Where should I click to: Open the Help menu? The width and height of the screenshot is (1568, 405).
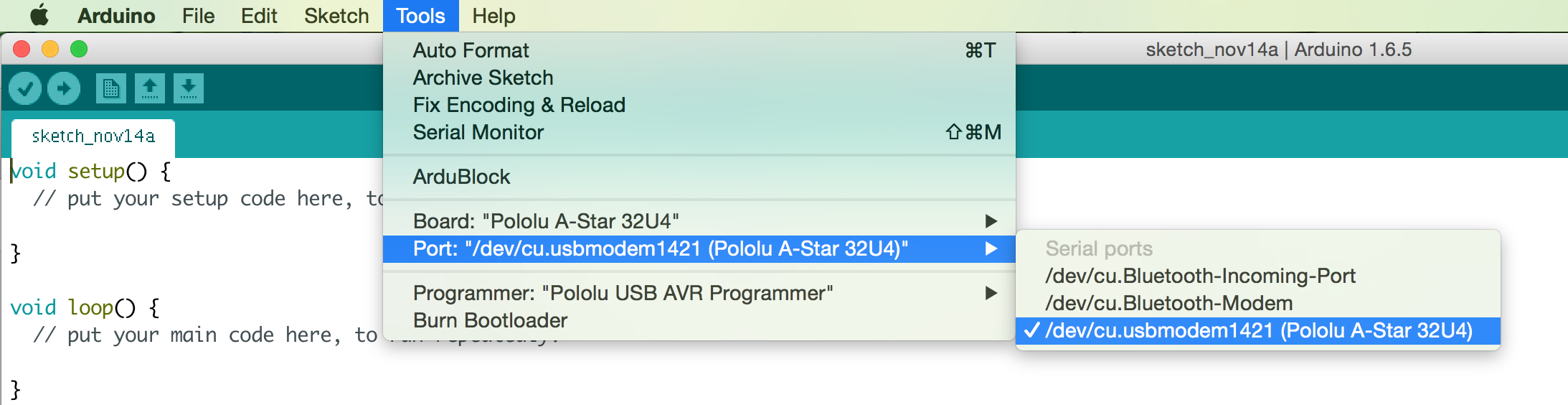coord(493,16)
